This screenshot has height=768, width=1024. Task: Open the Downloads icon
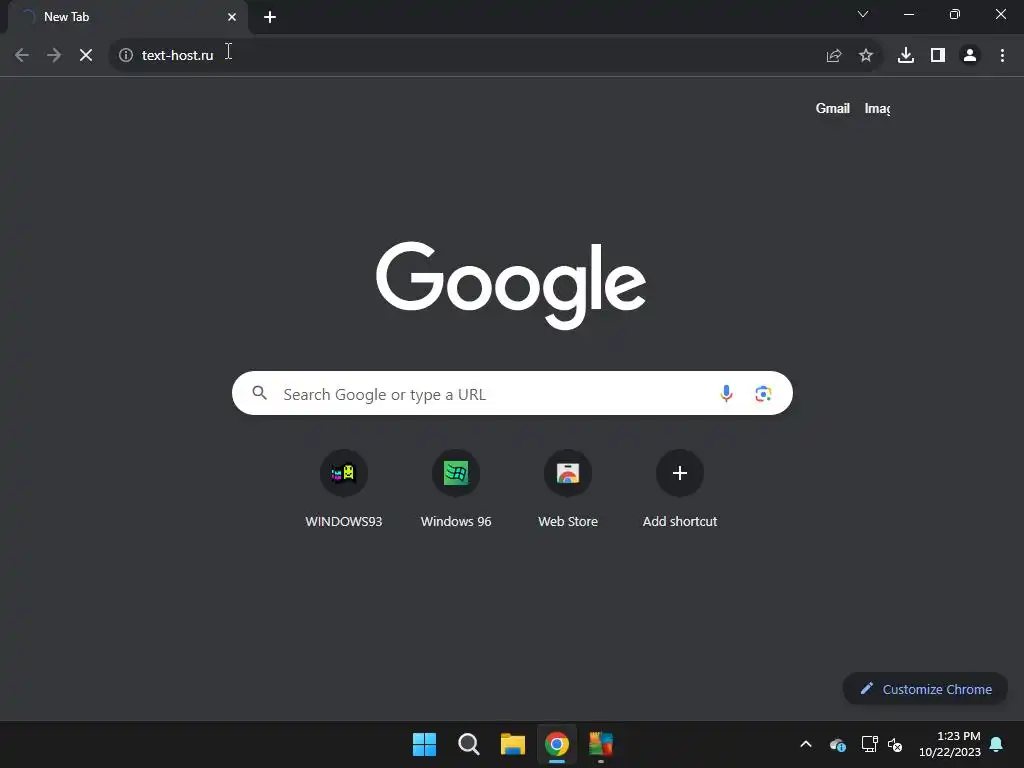pyautogui.click(x=906, y=56)
